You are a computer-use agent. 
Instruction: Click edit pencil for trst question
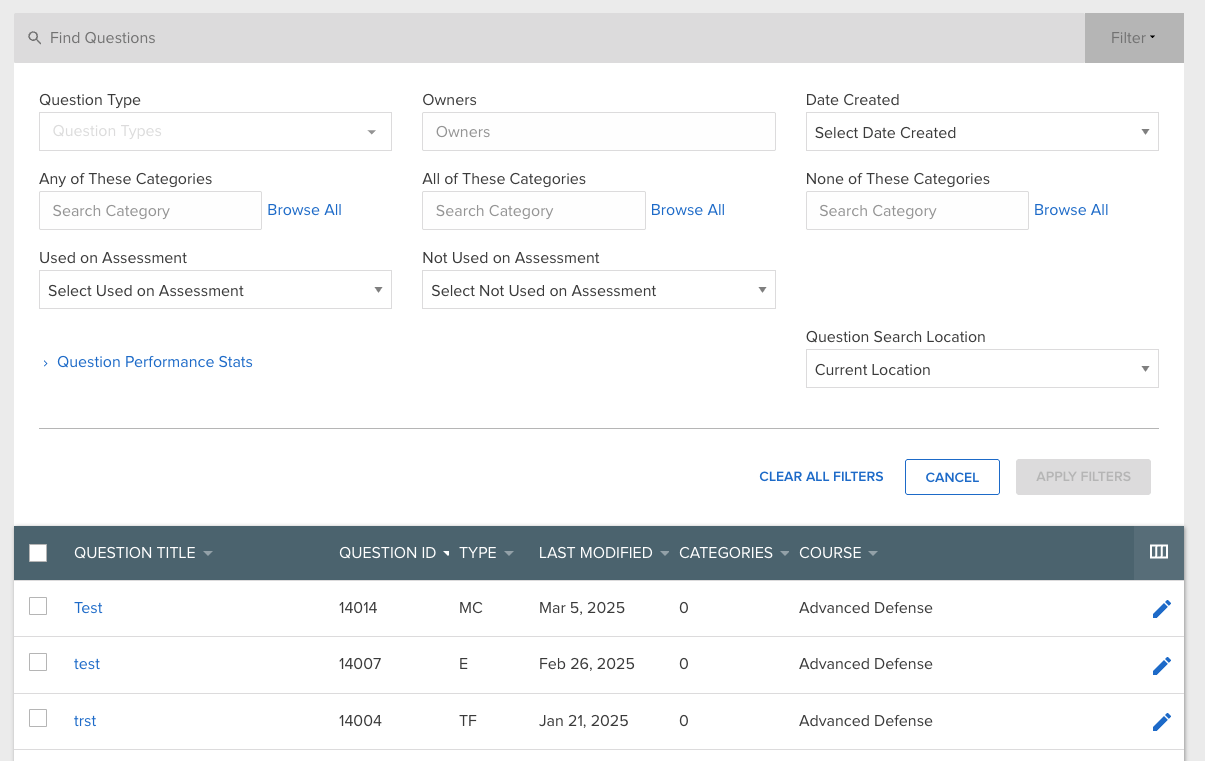[1161, 722]
